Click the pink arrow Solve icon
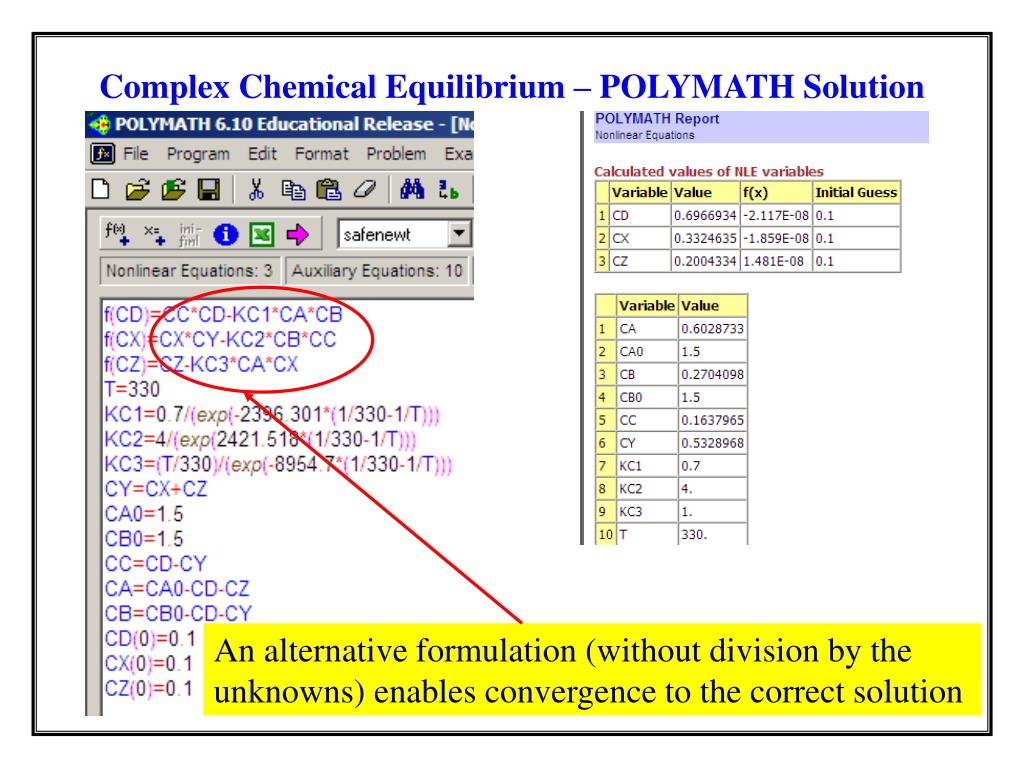Image resolution: width=1024 pixels, height=768 pixels. pos(298,234)
